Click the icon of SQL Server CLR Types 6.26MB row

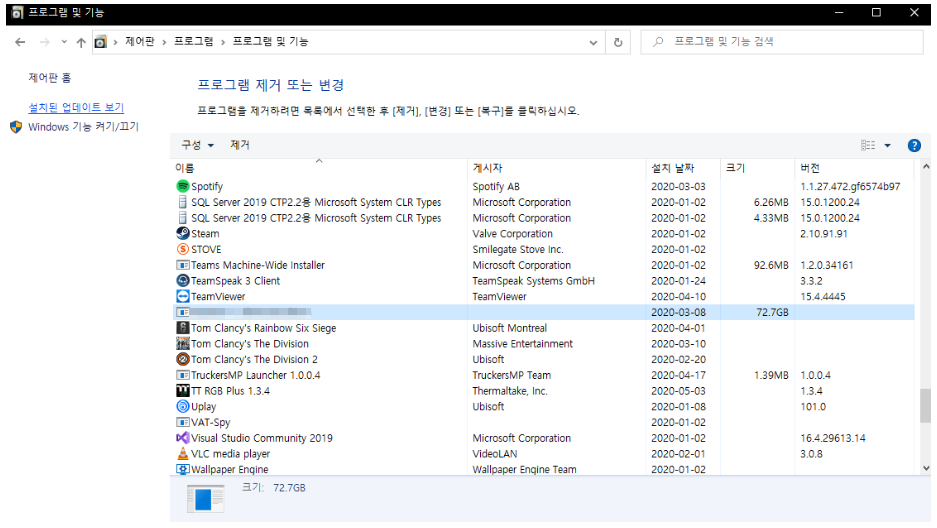pyautogui.click(x=183, y=202)
